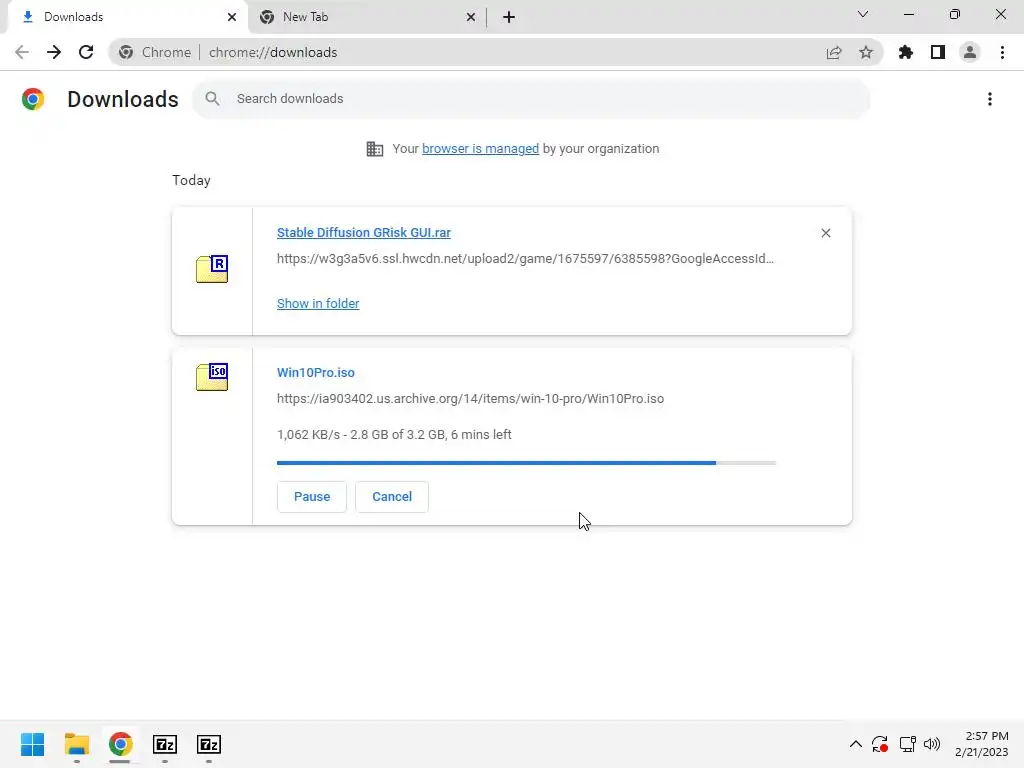Go back using the browser back arrow
1024x768 pixels.
click(22, 52)
